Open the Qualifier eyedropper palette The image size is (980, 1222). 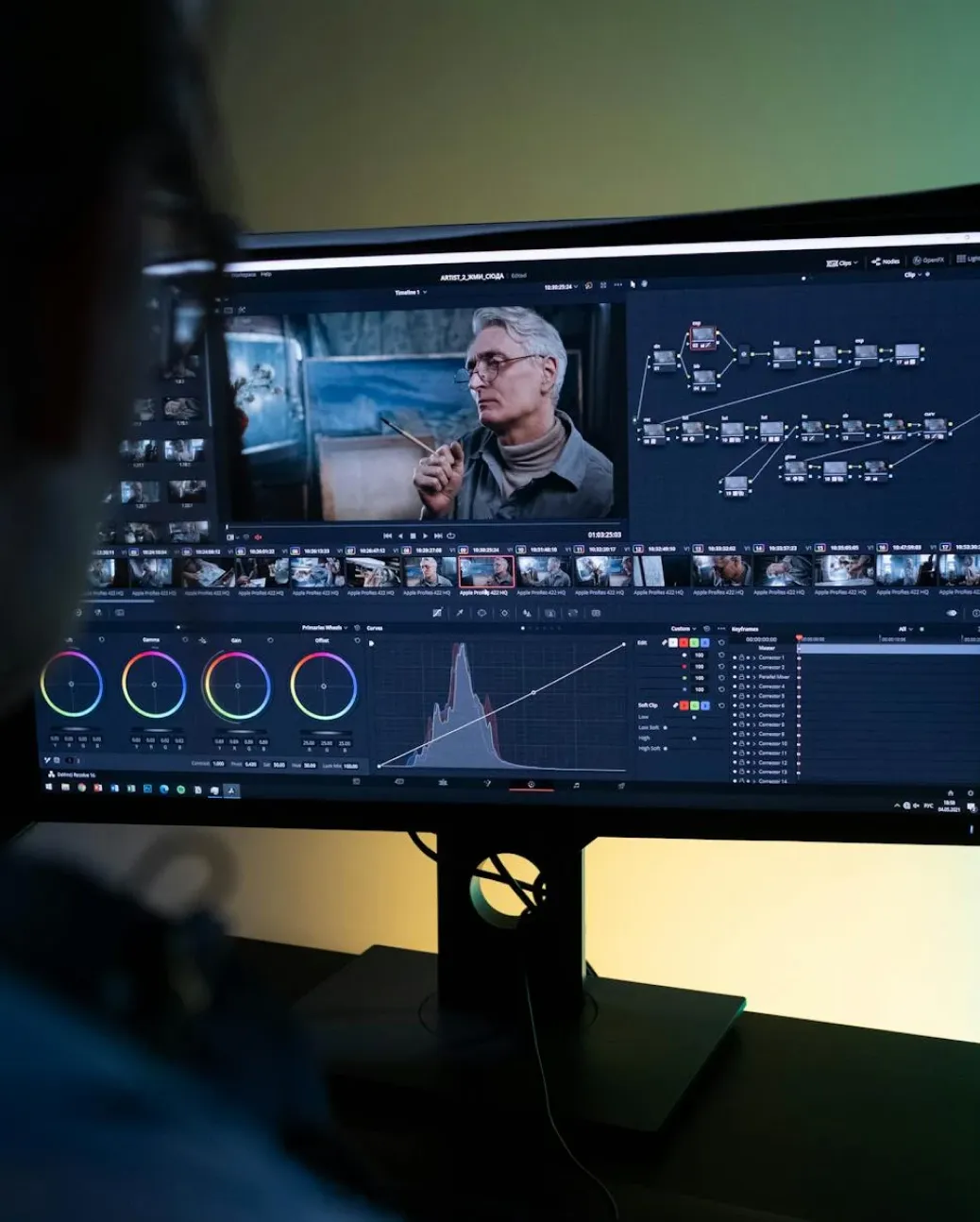[460, 613]
